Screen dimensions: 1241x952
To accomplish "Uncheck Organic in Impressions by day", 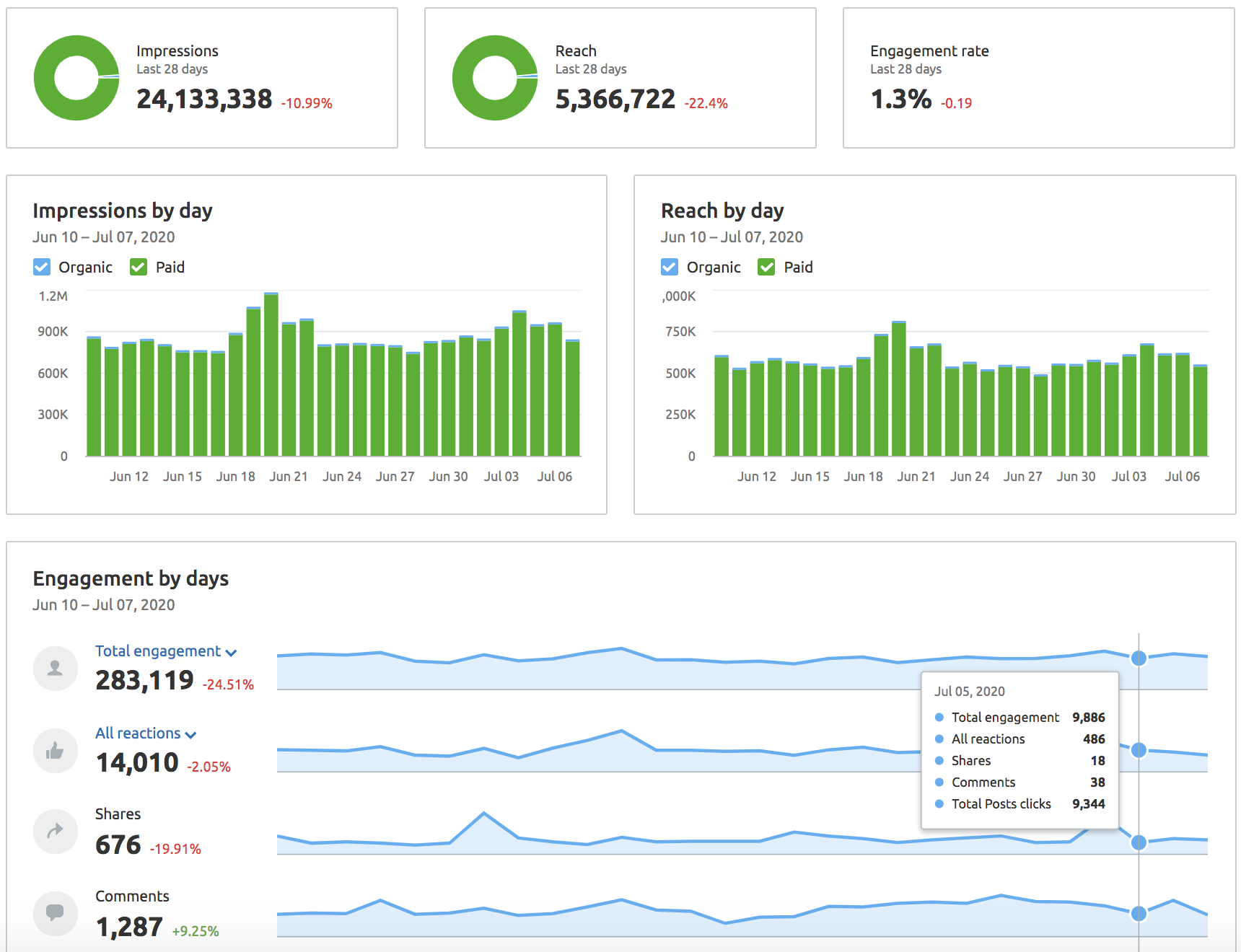I will (42, 268).
